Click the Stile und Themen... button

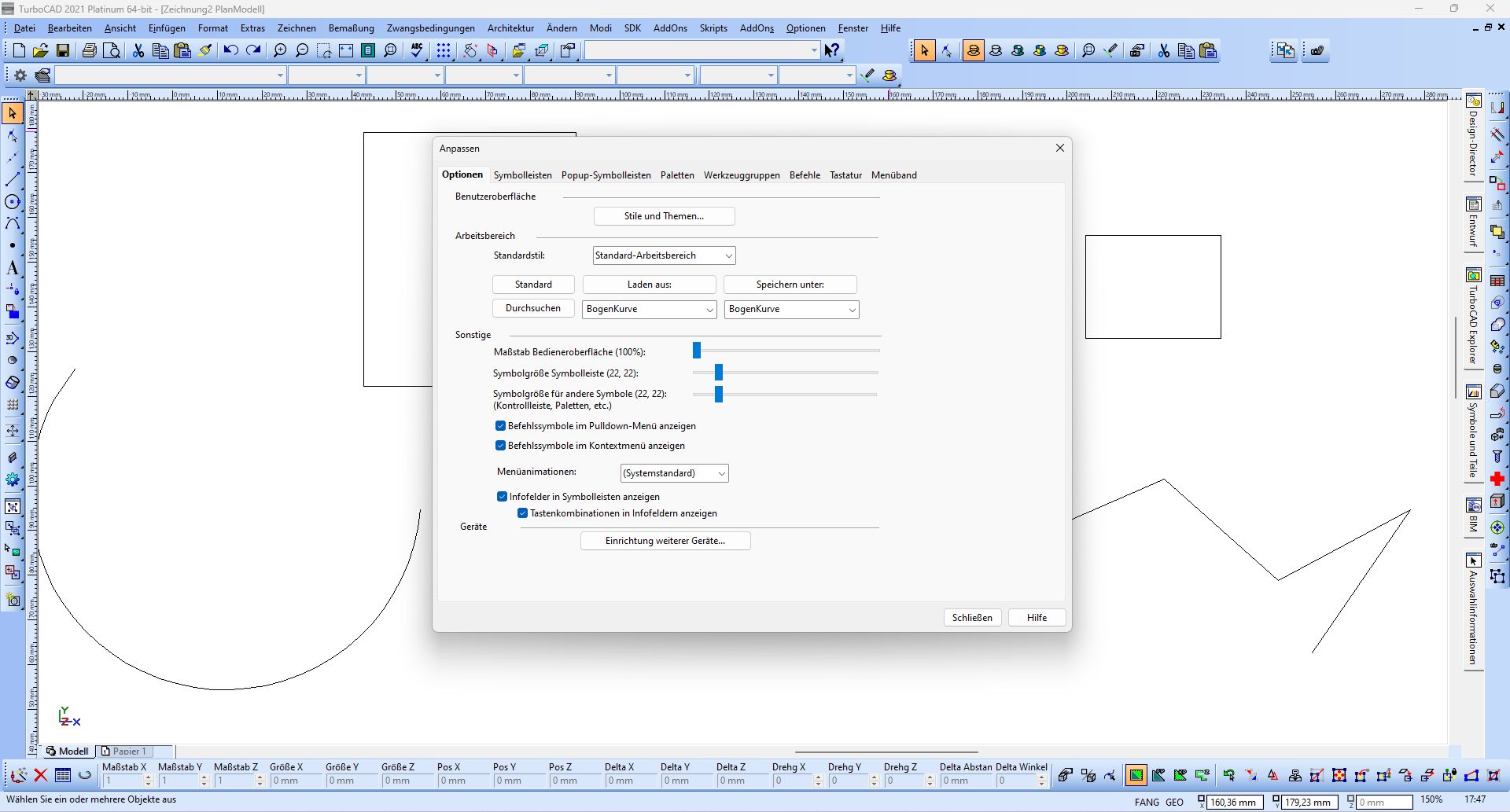click(664, 216)
